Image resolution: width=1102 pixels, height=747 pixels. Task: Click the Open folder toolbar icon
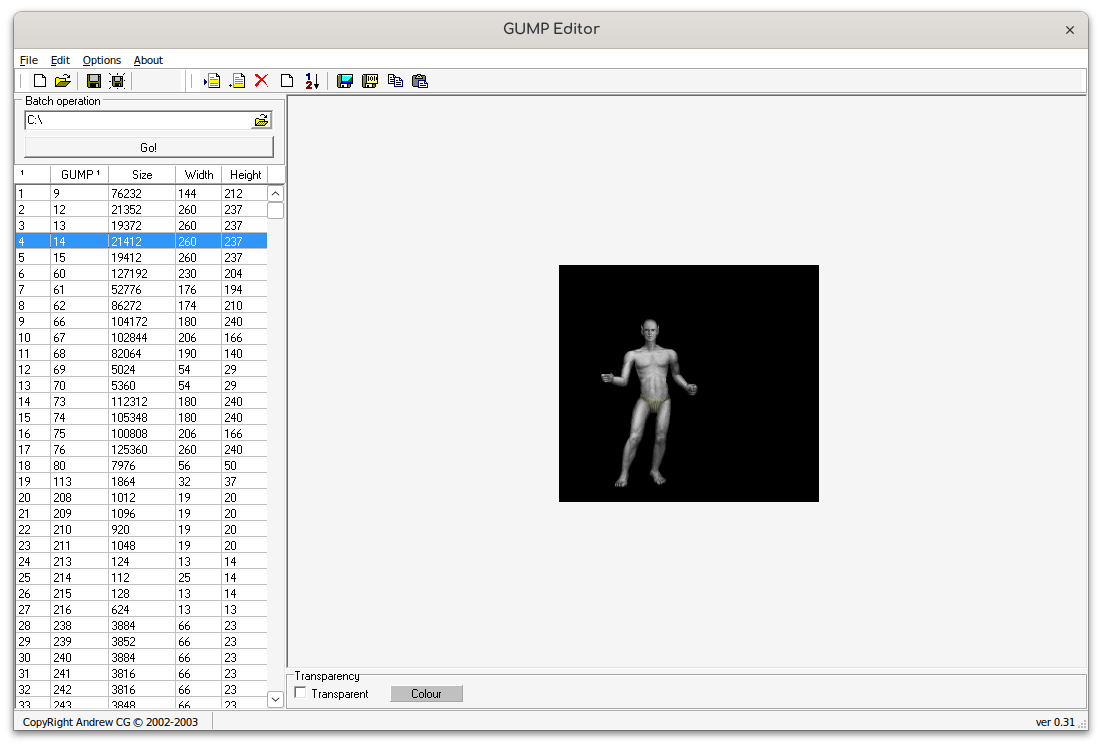pos(62,81)
